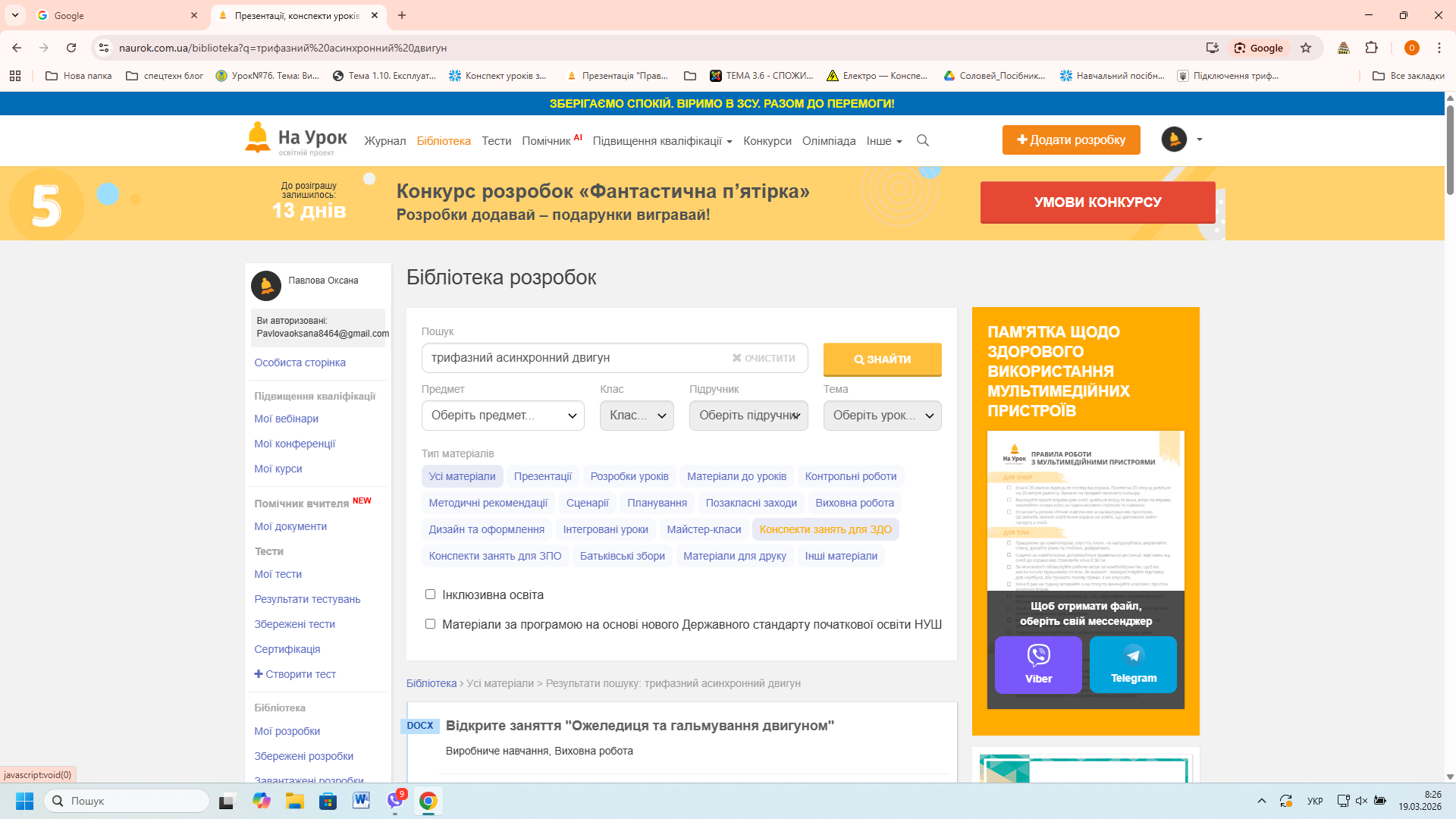Click the На Урок bell logo
This screenshot has width=1456, height=819.
[x=258, y=138]
